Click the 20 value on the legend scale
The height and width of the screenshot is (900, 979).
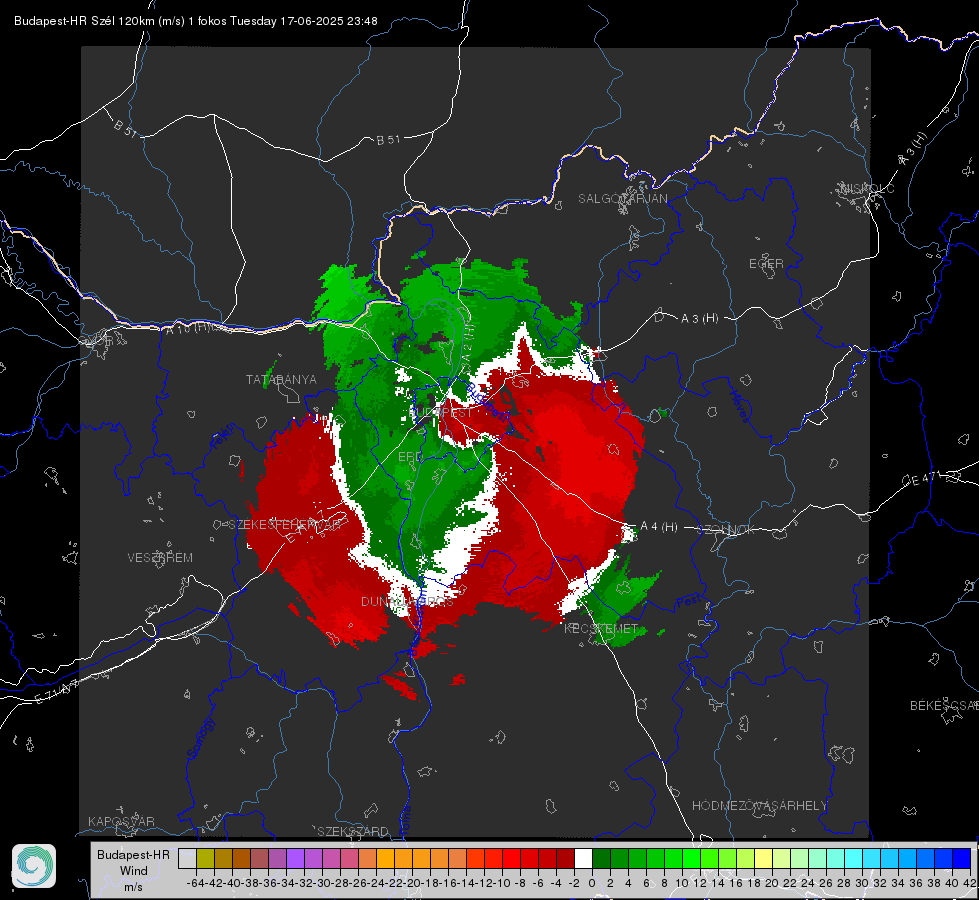(x=772, y=883)
